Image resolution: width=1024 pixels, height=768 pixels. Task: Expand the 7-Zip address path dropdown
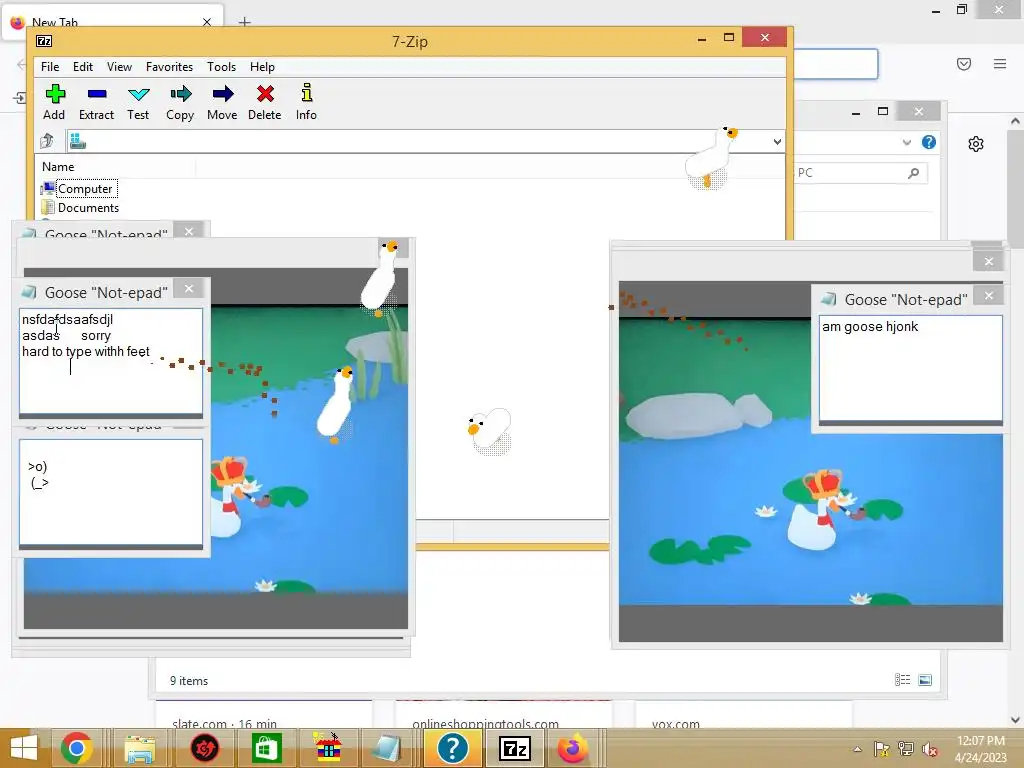coord(776,142)
